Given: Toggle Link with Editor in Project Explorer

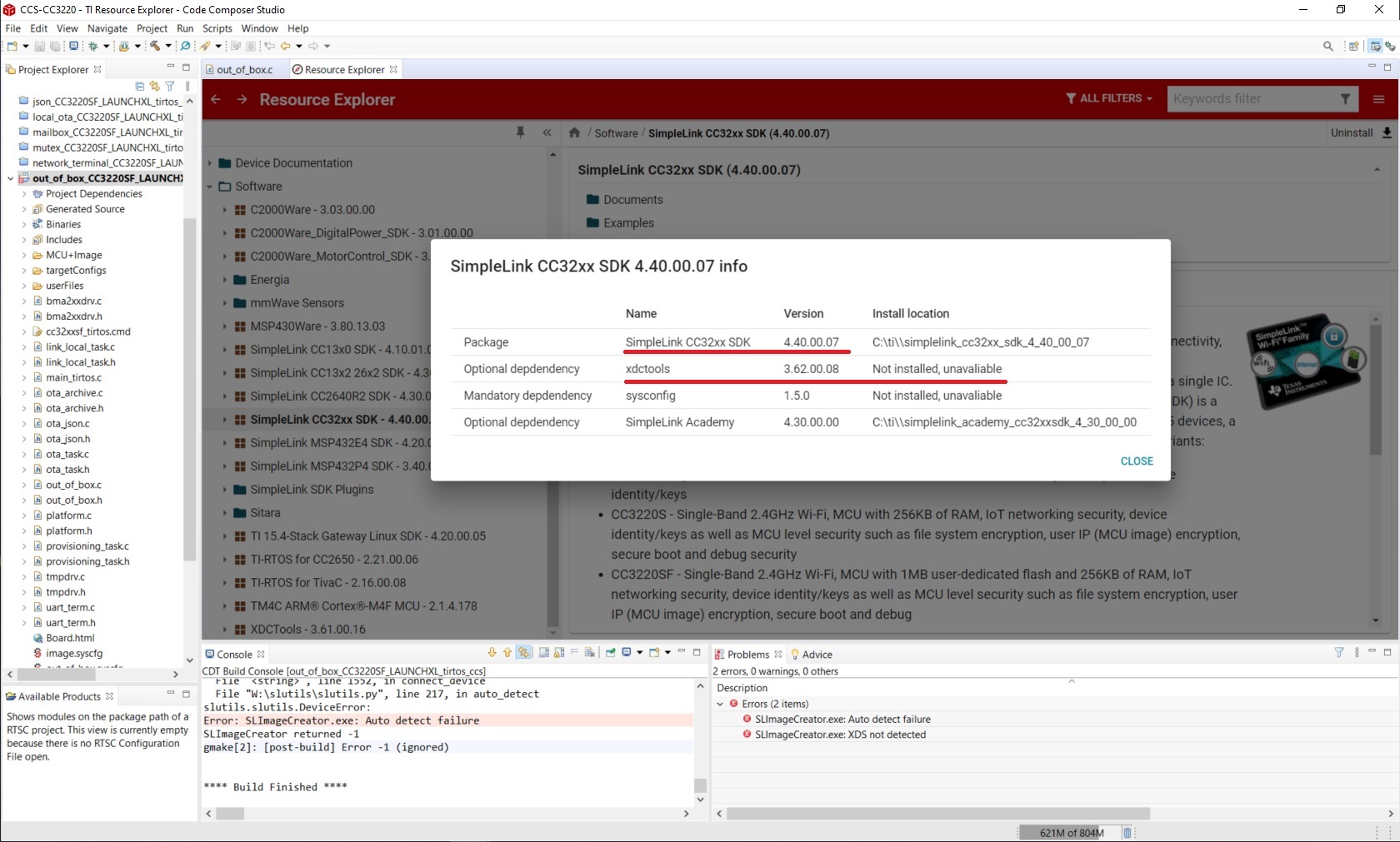Looking at the screenshot, I should tap(155, 86).
